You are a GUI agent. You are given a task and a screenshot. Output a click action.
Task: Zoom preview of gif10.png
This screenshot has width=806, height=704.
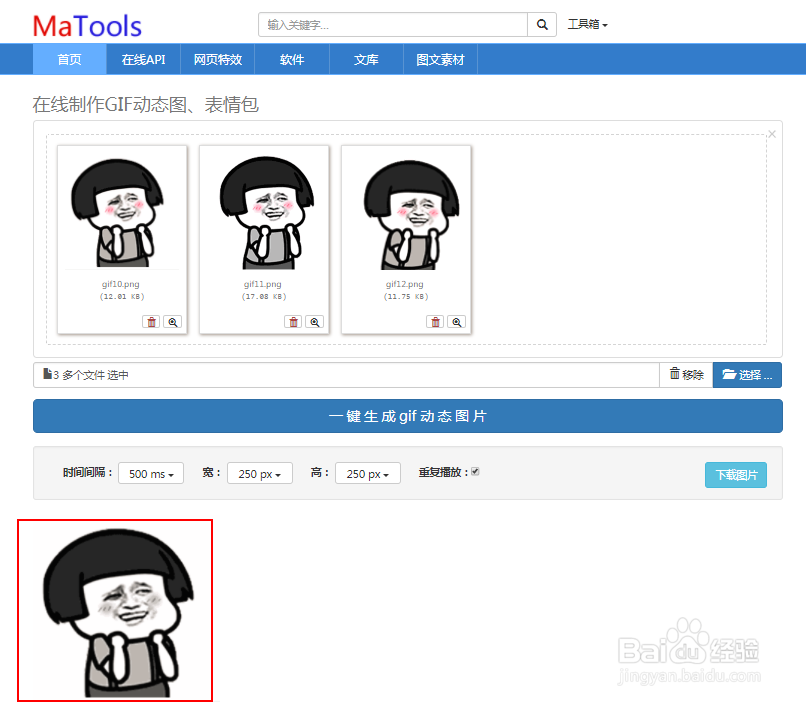coord(173,322)
